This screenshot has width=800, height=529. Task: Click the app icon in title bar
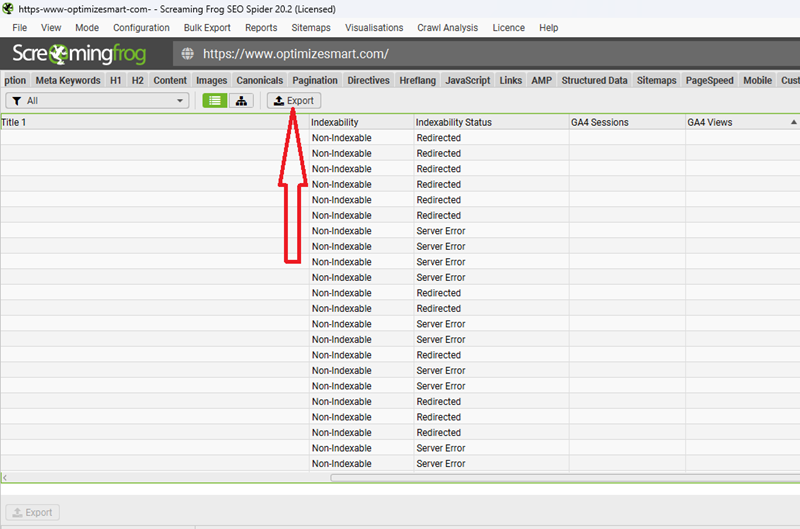8,9
